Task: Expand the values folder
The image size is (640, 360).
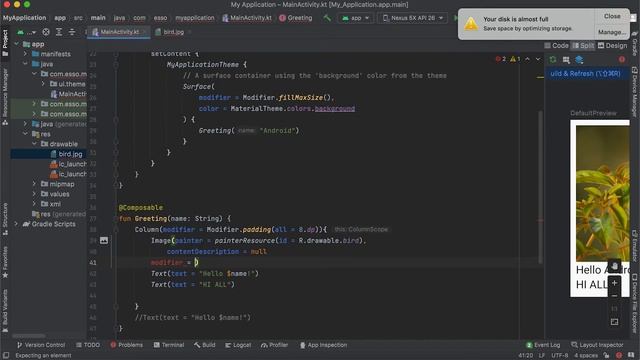Action: 34,194
